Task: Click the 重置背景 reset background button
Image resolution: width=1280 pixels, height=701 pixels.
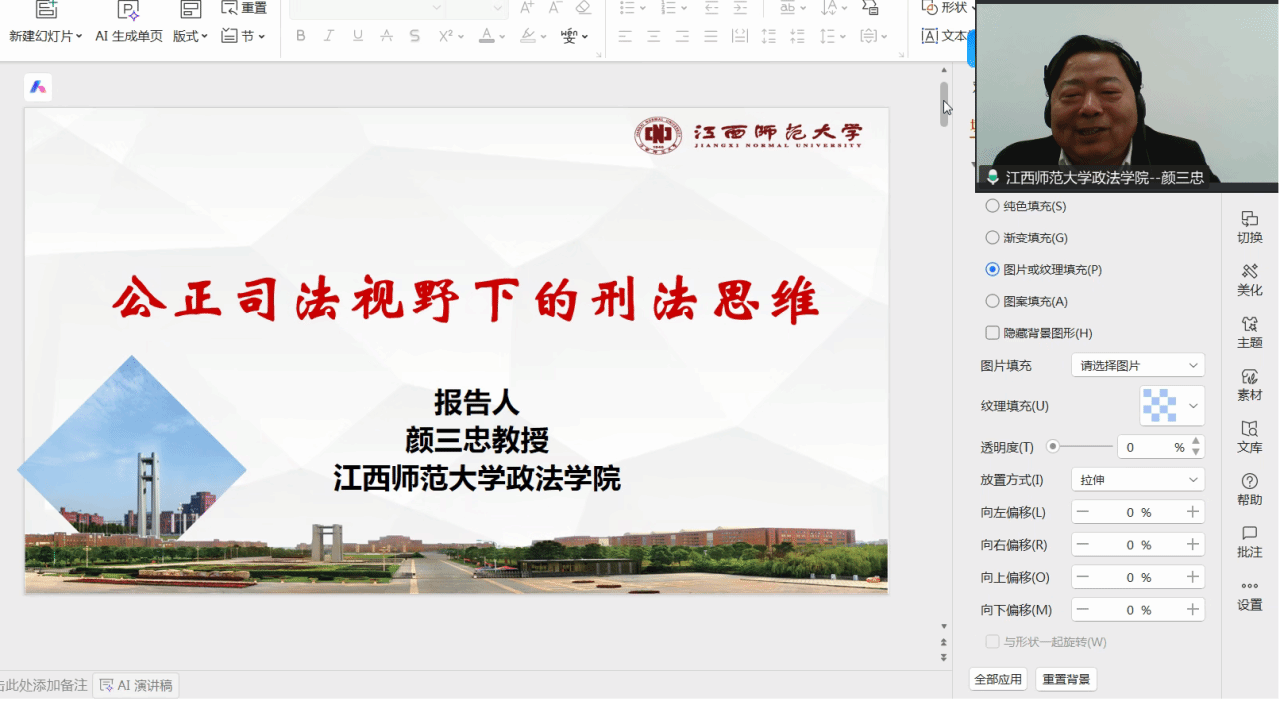Action: coord(1066,680)
